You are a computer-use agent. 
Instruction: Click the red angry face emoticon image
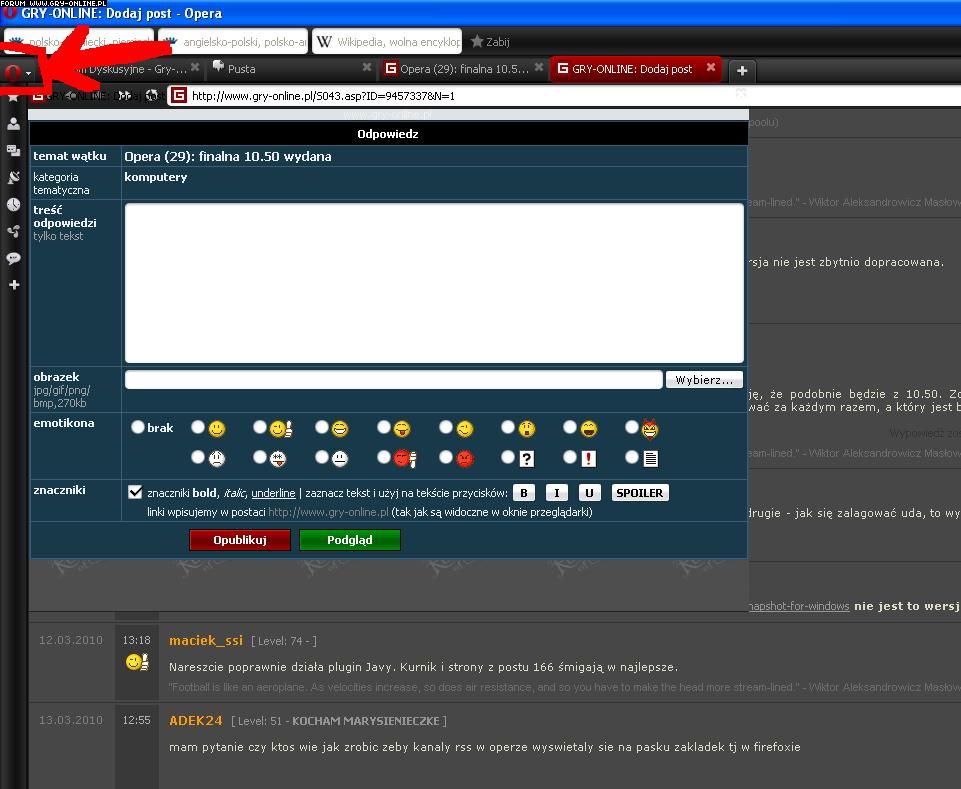pos(465,458)
